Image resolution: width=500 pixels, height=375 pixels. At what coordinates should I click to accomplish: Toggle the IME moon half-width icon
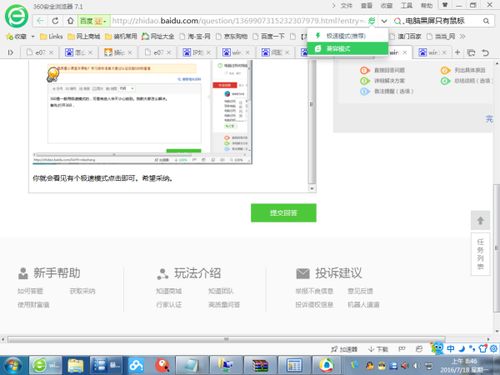click(461, 349)
